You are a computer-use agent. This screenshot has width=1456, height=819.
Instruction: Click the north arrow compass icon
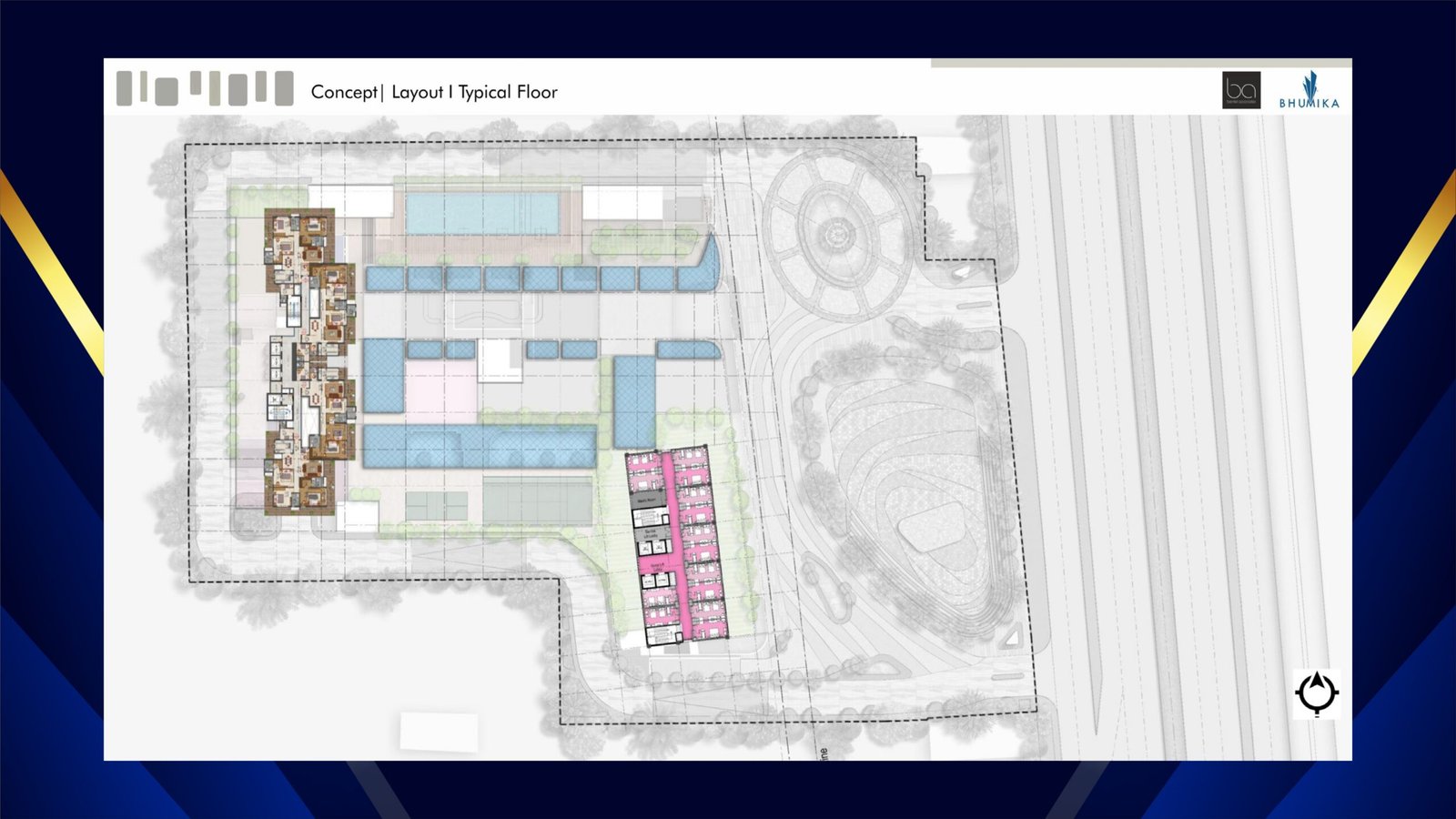point(1316,693)
